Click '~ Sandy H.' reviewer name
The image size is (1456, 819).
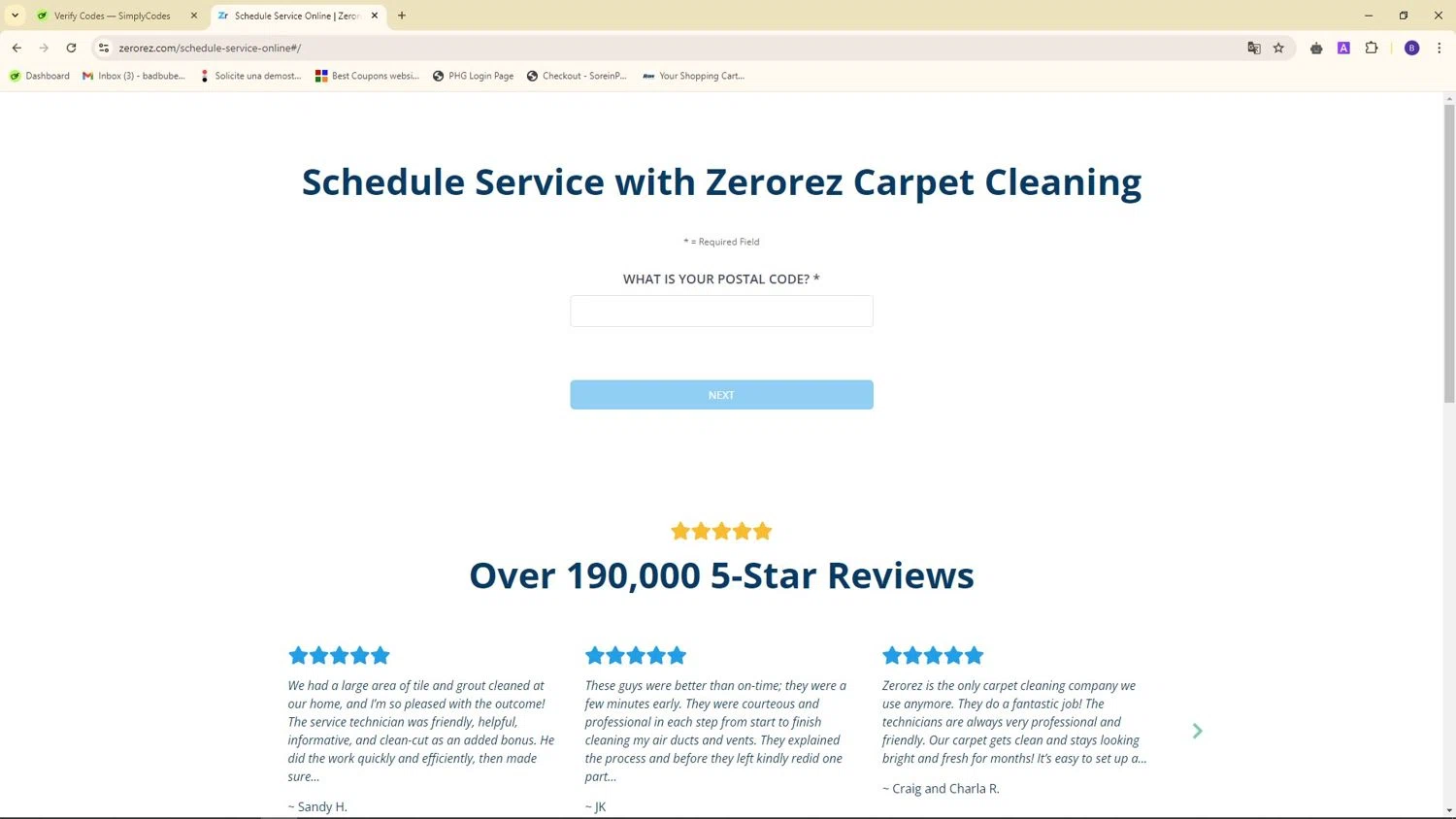click(x=317, y=806)
